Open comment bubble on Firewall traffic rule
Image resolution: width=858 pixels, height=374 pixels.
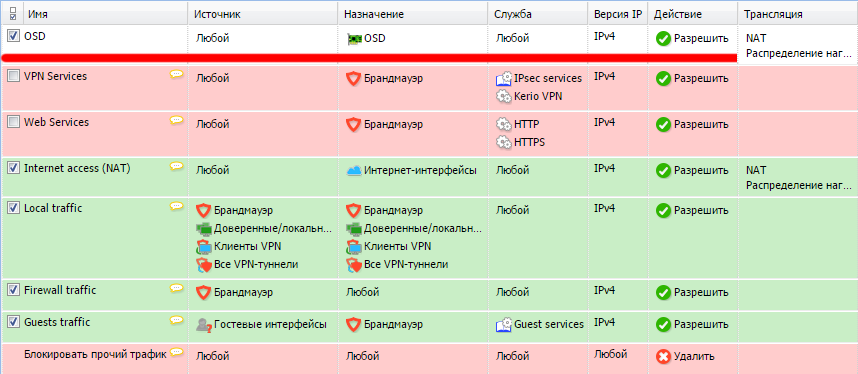(176, 288)
